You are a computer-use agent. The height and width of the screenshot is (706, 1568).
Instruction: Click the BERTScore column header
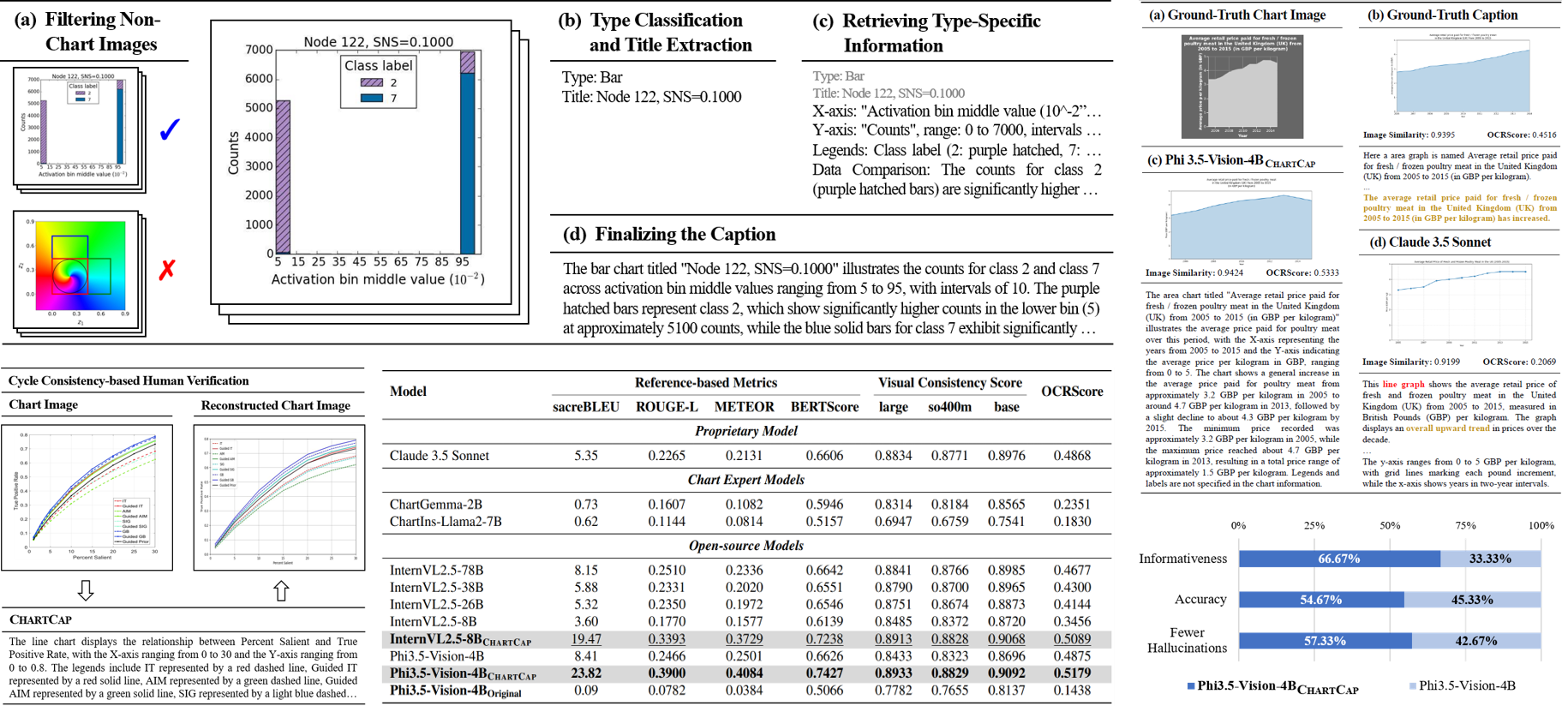(x=824, y=407)
